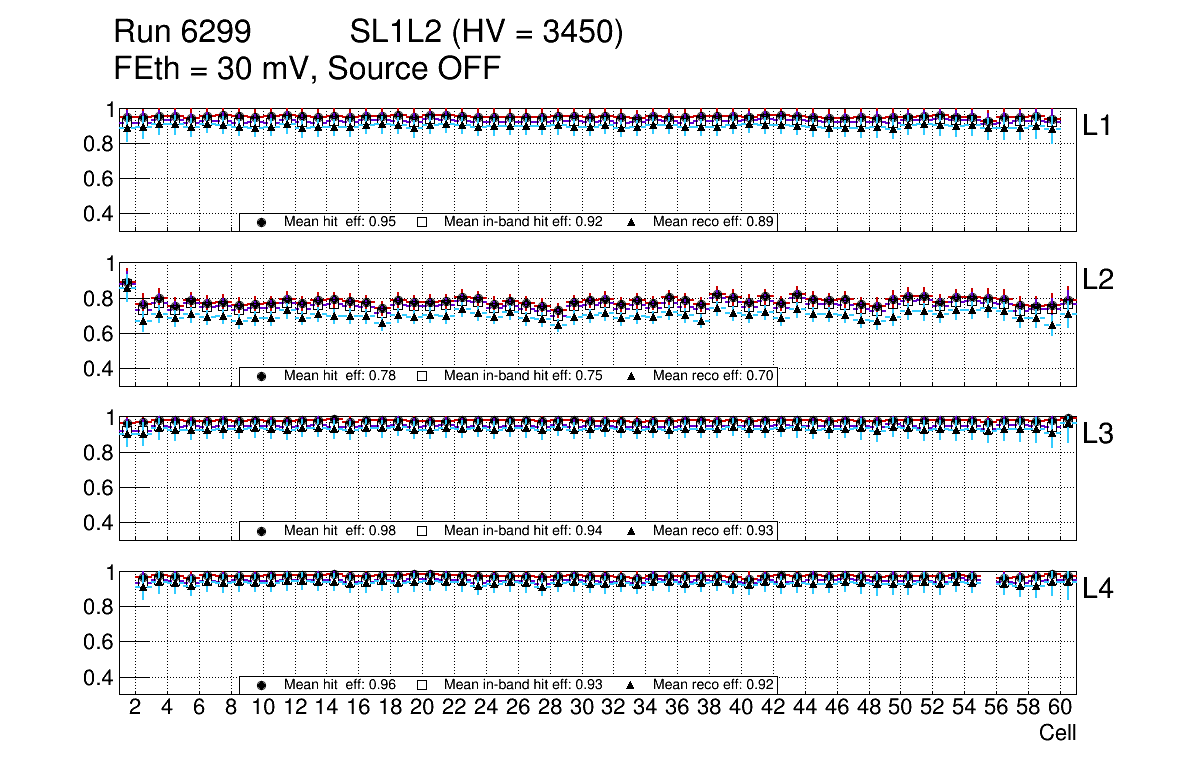Image resolution: width=1196 pixels, height=772 pixels.
Task: Click the filled circle marker in L4 legend
Action: pyautogui.click(x=262, y=685)
